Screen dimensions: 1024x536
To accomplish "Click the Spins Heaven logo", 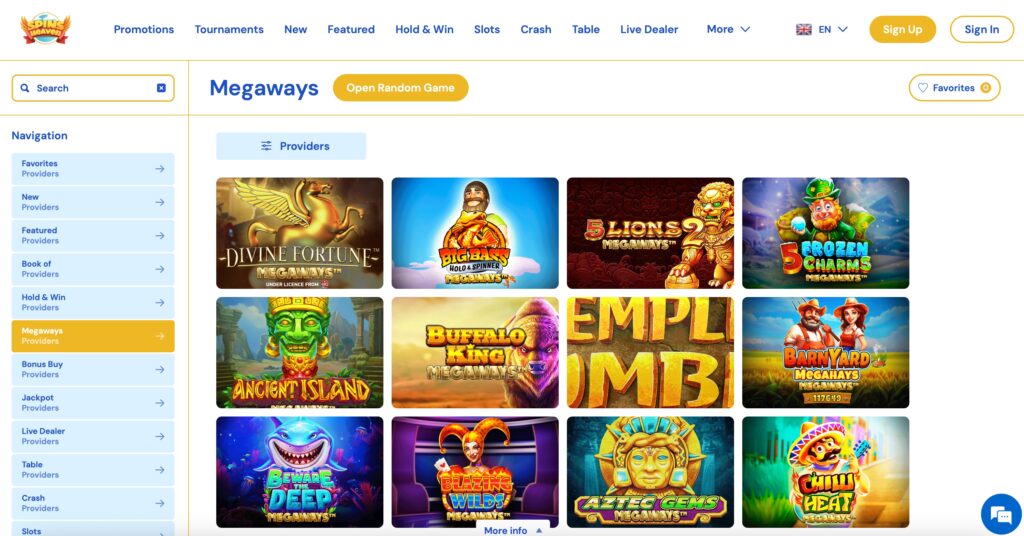I will (x=45, y=29).
